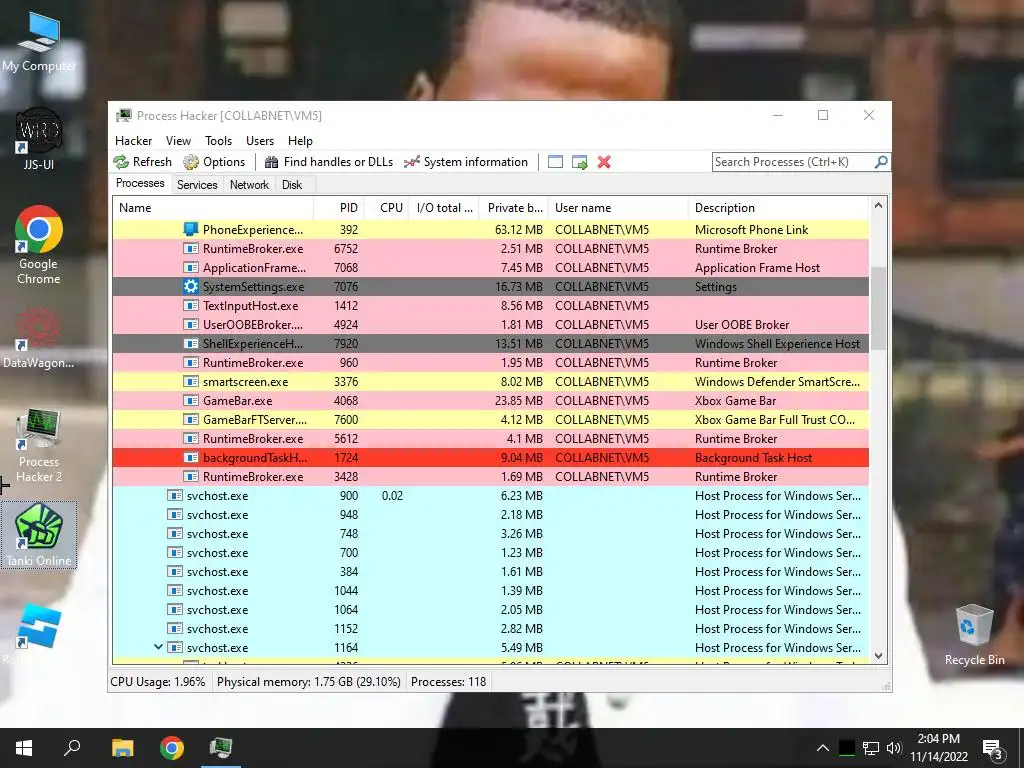Sort by the Description column header

pyautogui.click(x=778, y=208)
